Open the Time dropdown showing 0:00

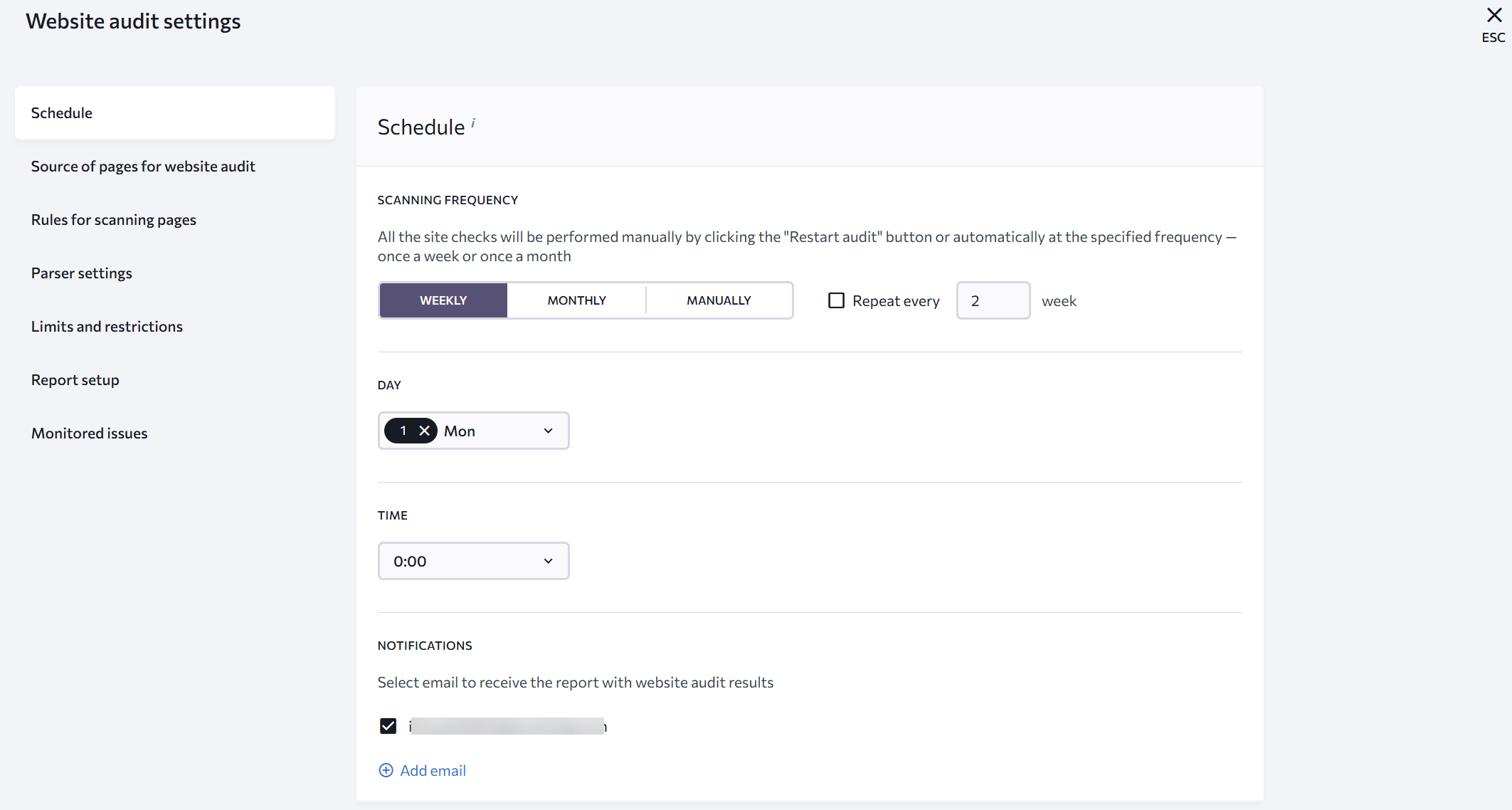click(x=473, y=561)
